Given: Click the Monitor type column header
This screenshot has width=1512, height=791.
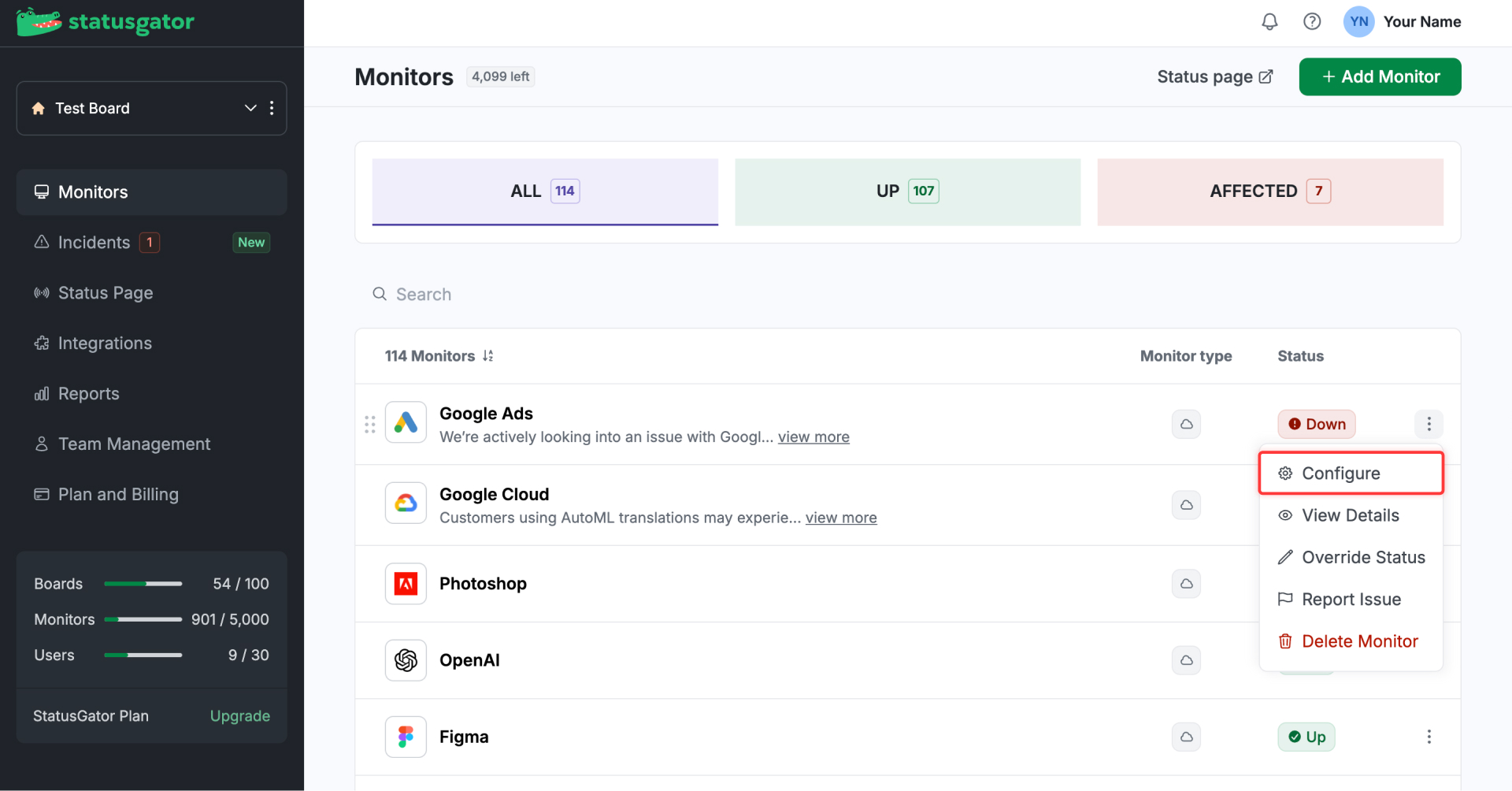Looking at the screenshot, I should (x=1186, y=356).
